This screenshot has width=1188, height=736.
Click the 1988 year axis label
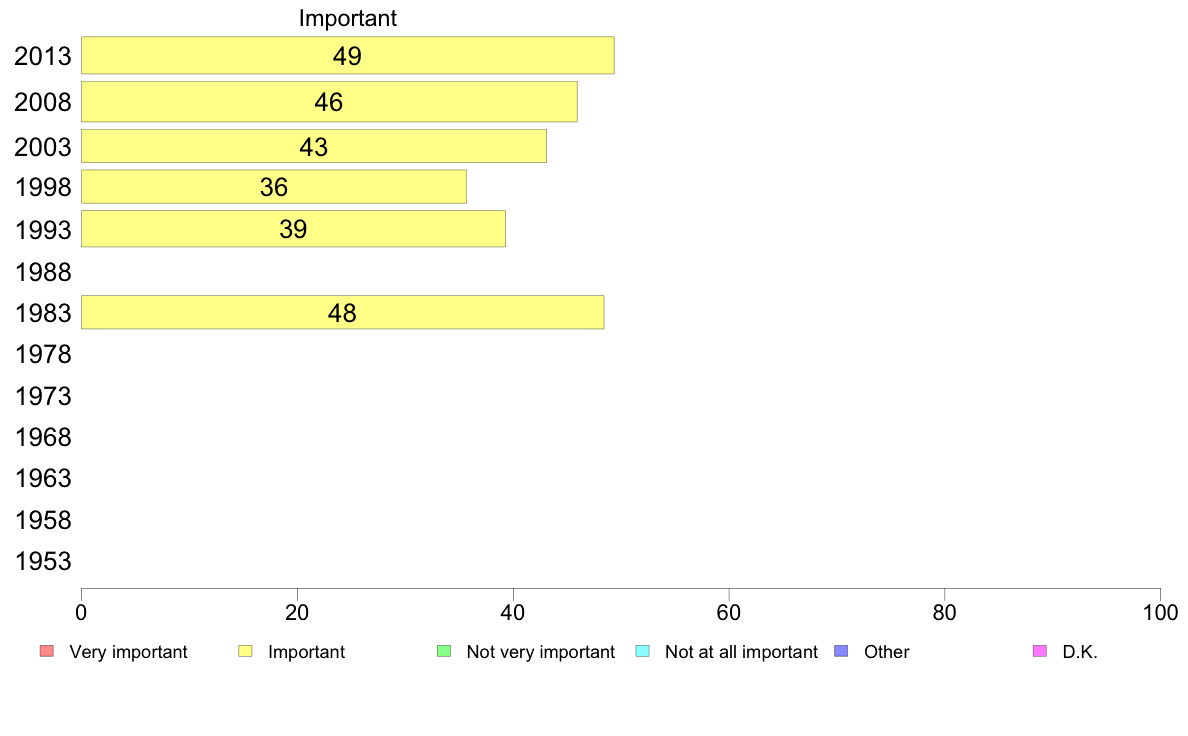click(x=43, y=272)
